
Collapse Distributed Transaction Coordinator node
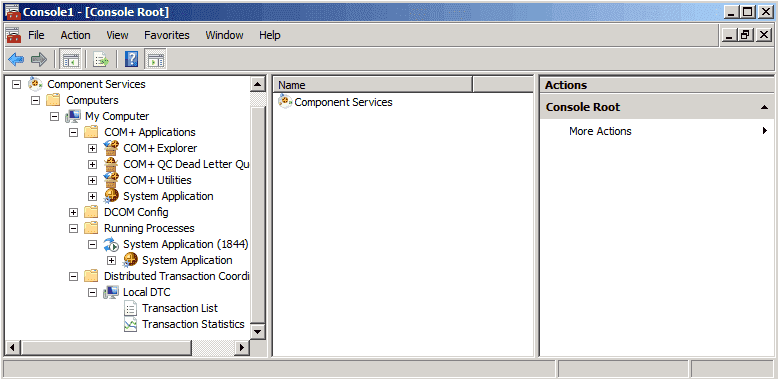(x=73, y=276)
